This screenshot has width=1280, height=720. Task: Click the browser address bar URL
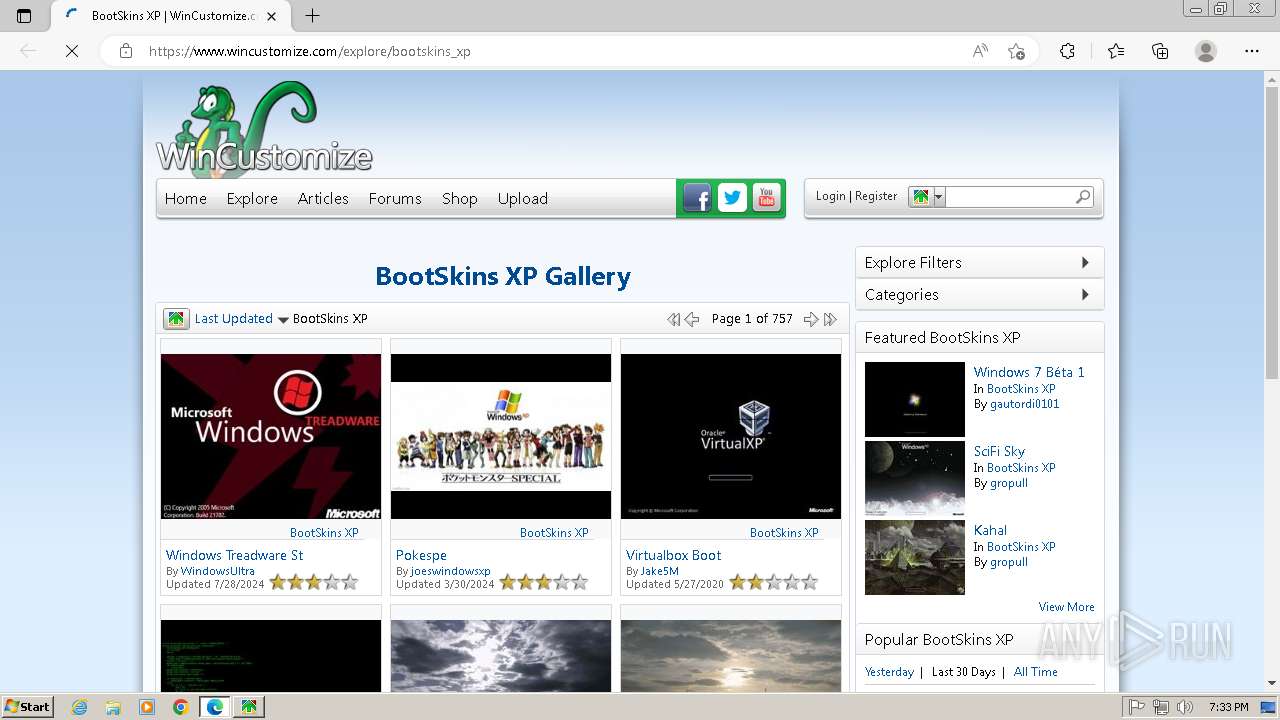[310, 51]
